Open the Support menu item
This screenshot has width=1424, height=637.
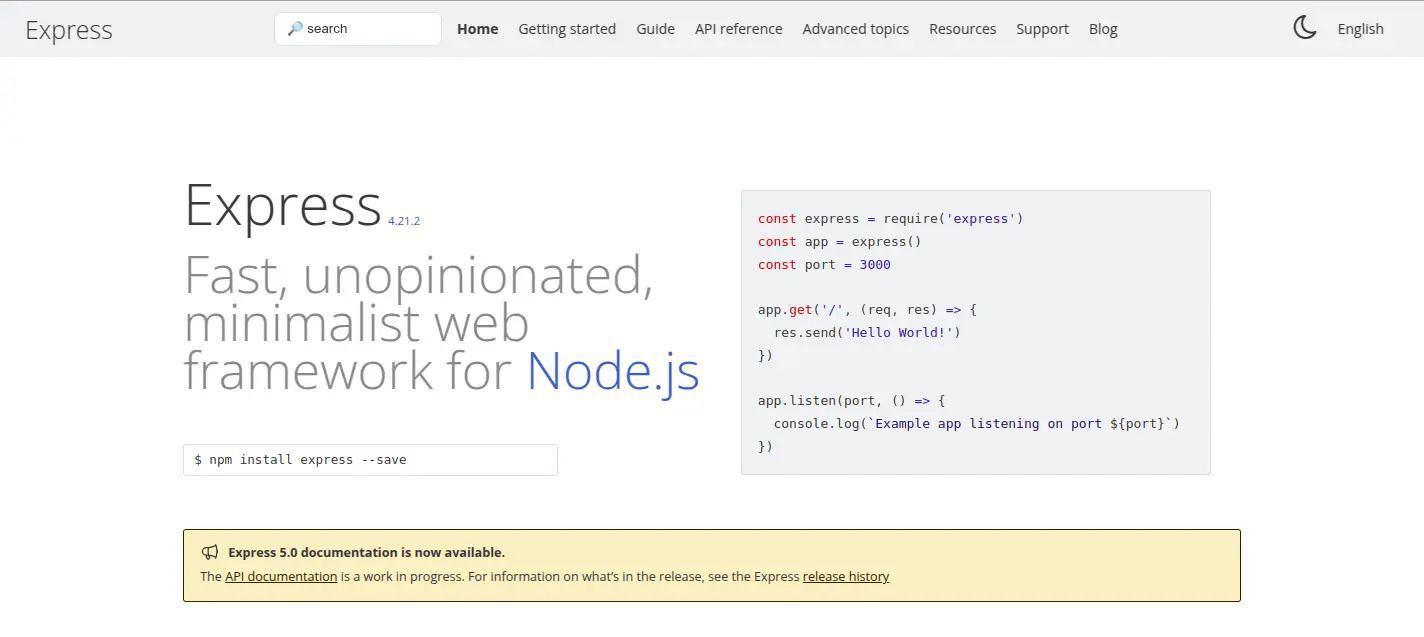pyautogui.click(x=1043, y=29)
